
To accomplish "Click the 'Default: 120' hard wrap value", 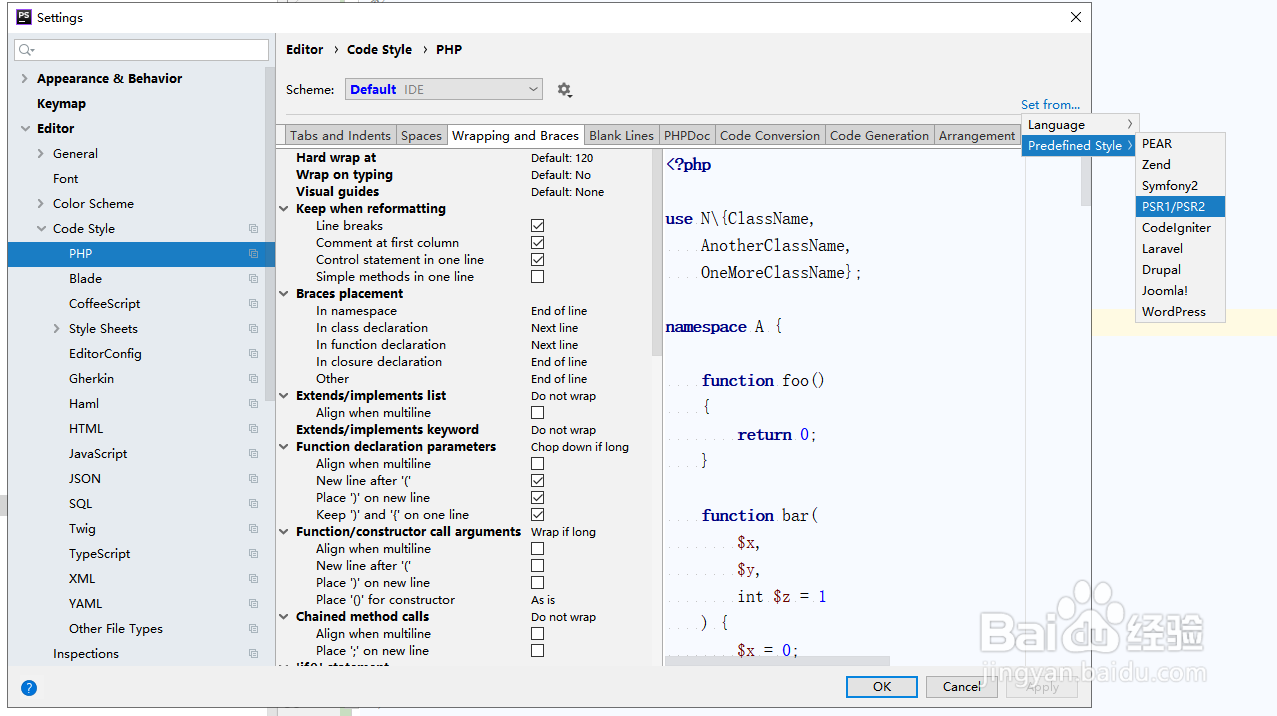I will point(562,158).
